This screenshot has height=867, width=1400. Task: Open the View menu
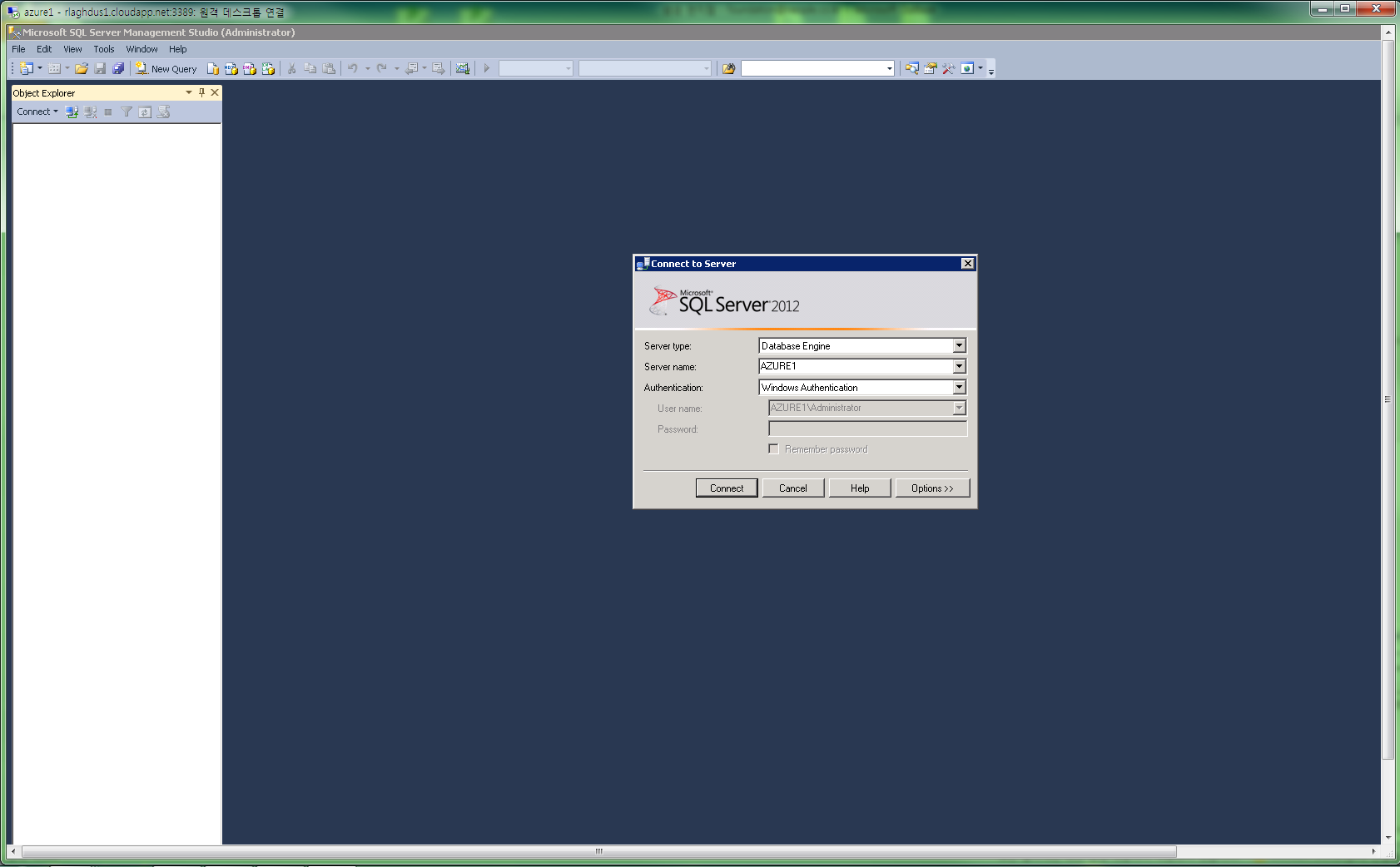pyautogui.click(x=72, y=49)
